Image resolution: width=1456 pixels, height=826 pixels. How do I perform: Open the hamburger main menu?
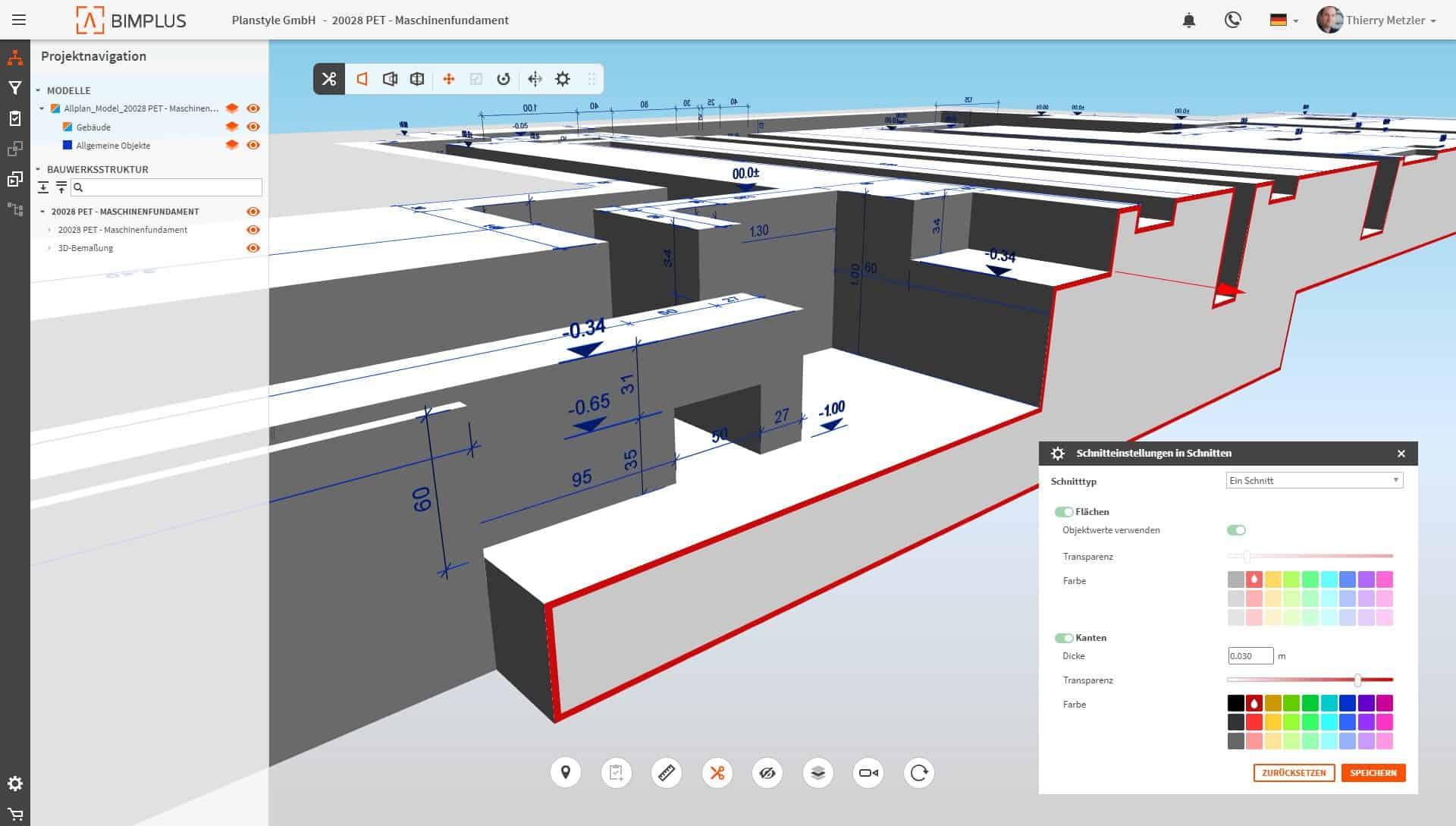pyautogui.click(x=19, y=20)
